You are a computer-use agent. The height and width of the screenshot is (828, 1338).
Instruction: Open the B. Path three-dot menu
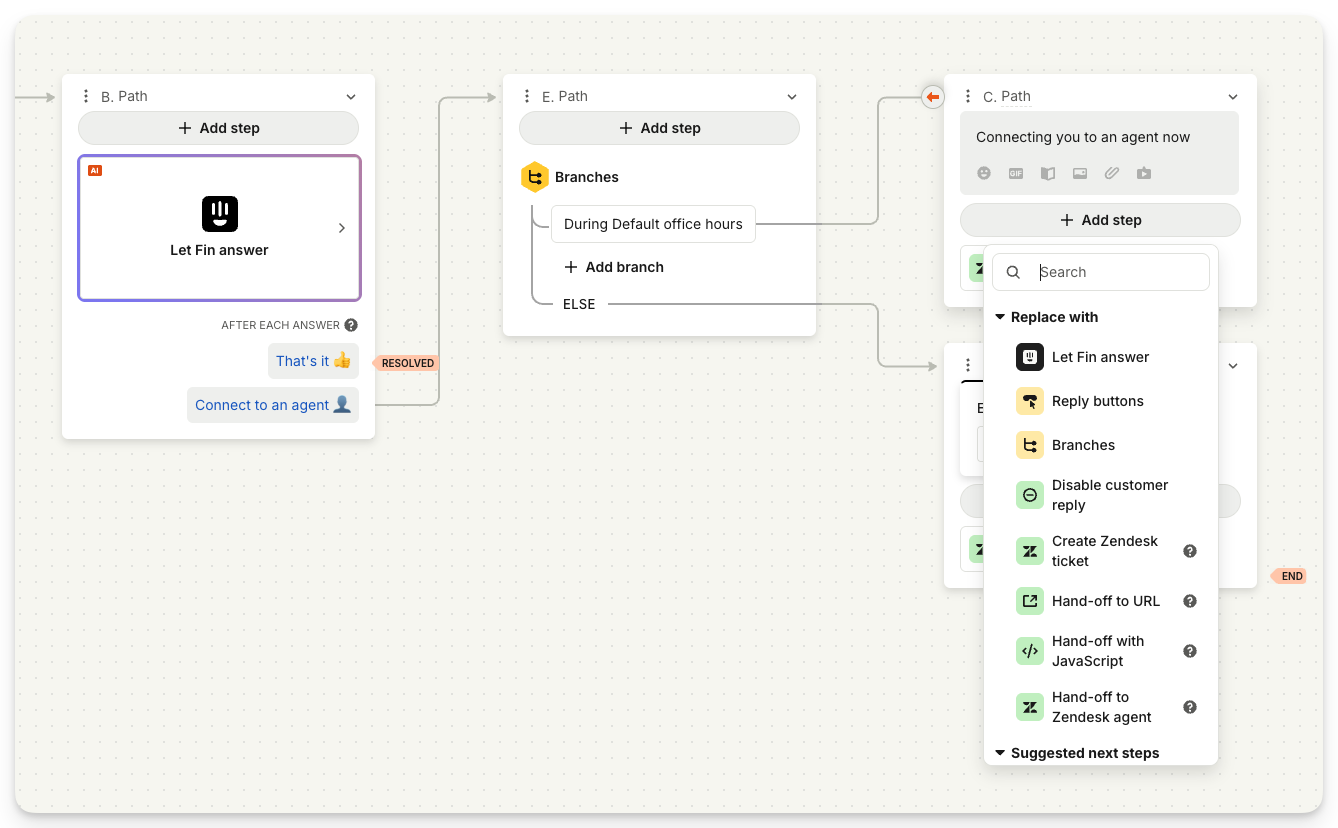click(x=86, y=97)
